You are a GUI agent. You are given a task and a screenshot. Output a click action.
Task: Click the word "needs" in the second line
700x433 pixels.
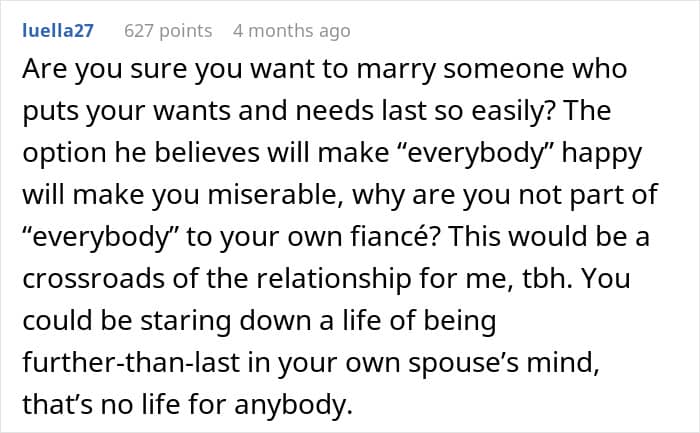coord(334,111)
